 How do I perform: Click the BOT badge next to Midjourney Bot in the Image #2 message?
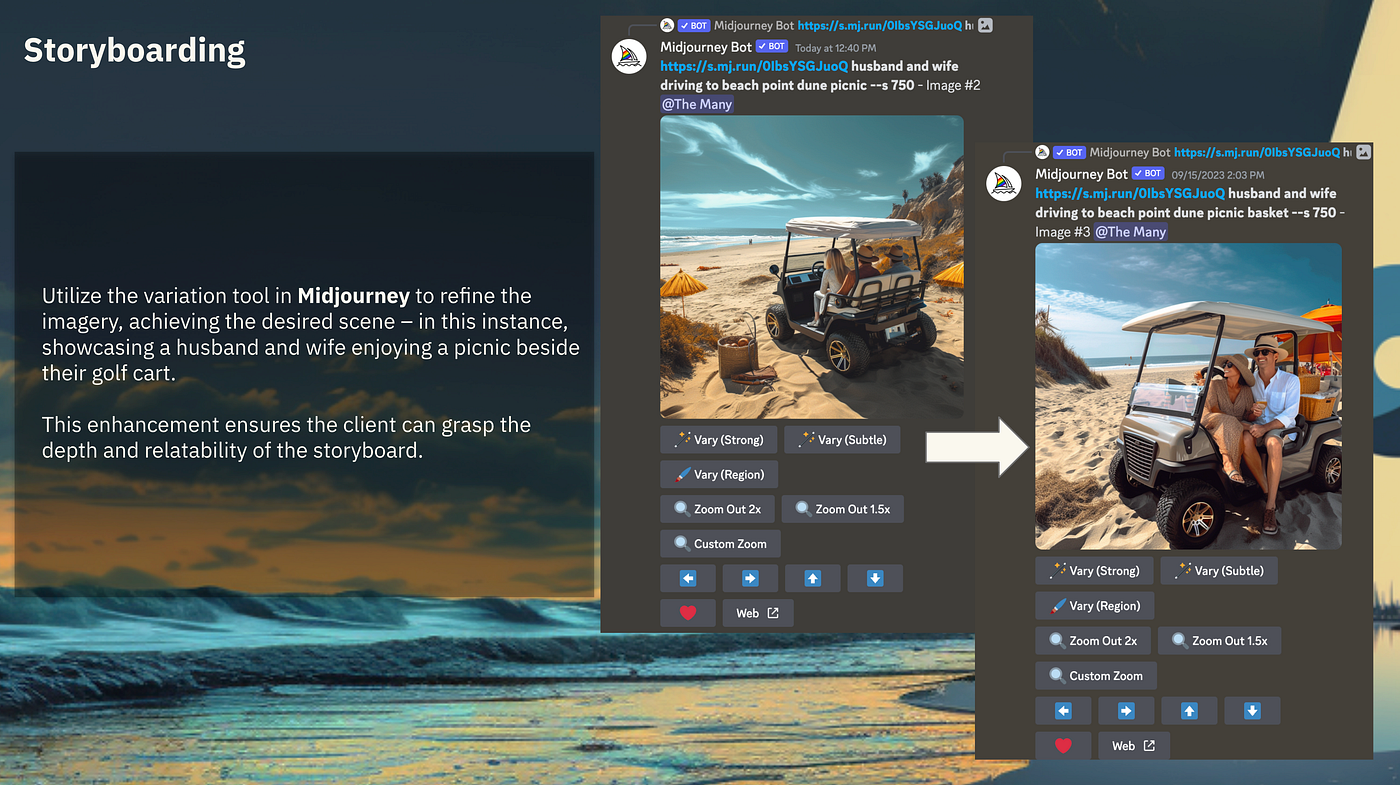pyautogui.click(x=772, y=47)
